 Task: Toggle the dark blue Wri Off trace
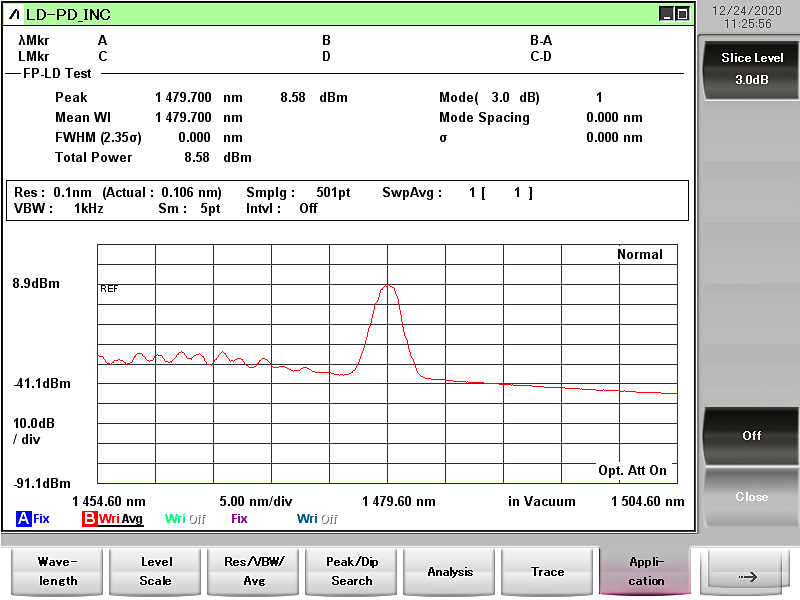pos(317,519)
